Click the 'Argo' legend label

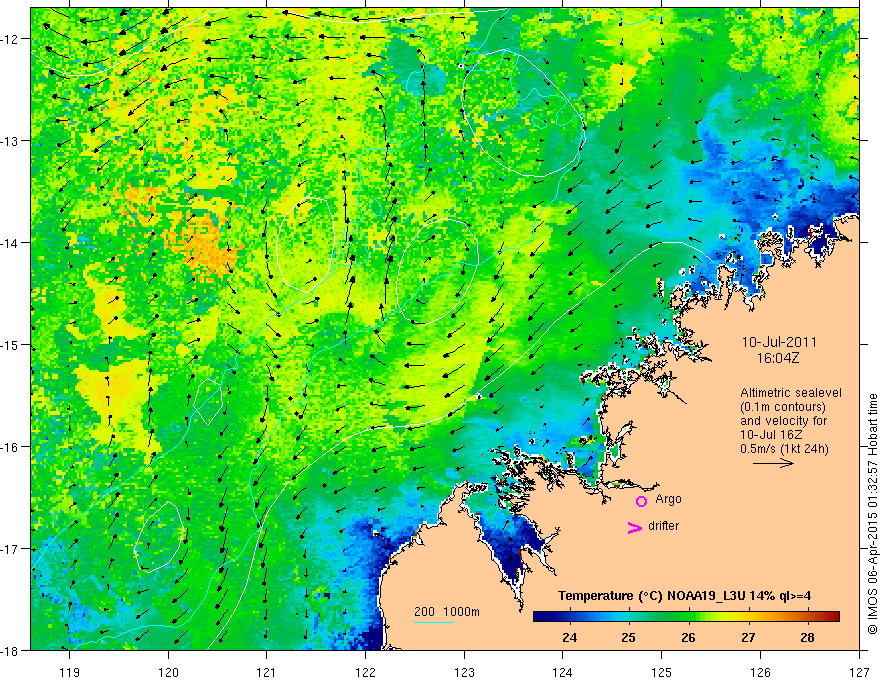[668, 499]
